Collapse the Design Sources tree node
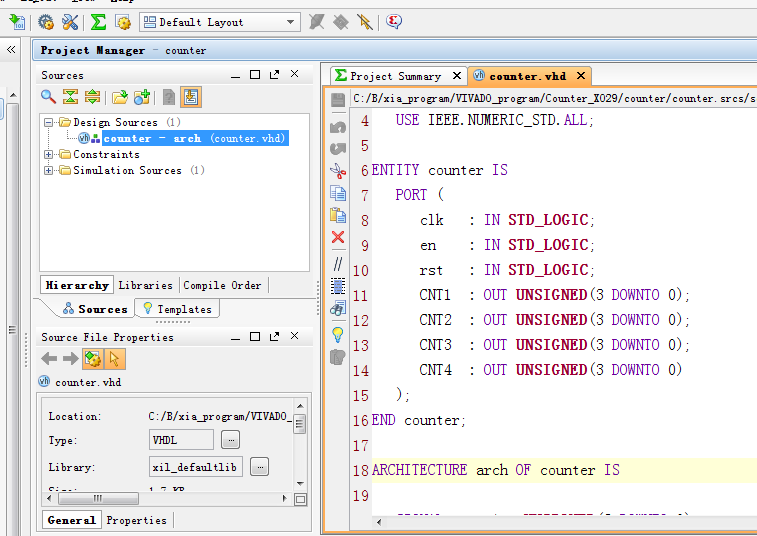This screenshot has width=757, height=536. point(48,122)
